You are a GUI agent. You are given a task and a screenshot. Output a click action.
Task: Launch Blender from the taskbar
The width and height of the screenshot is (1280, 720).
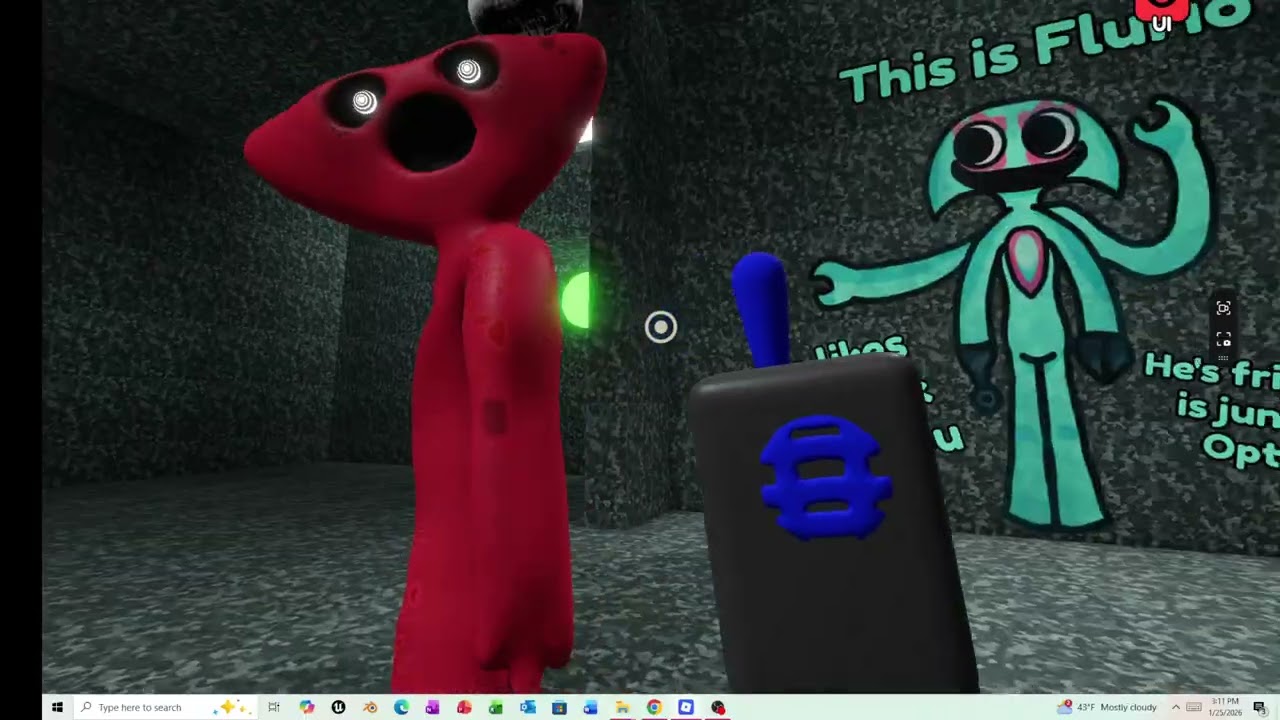(370, 707)
